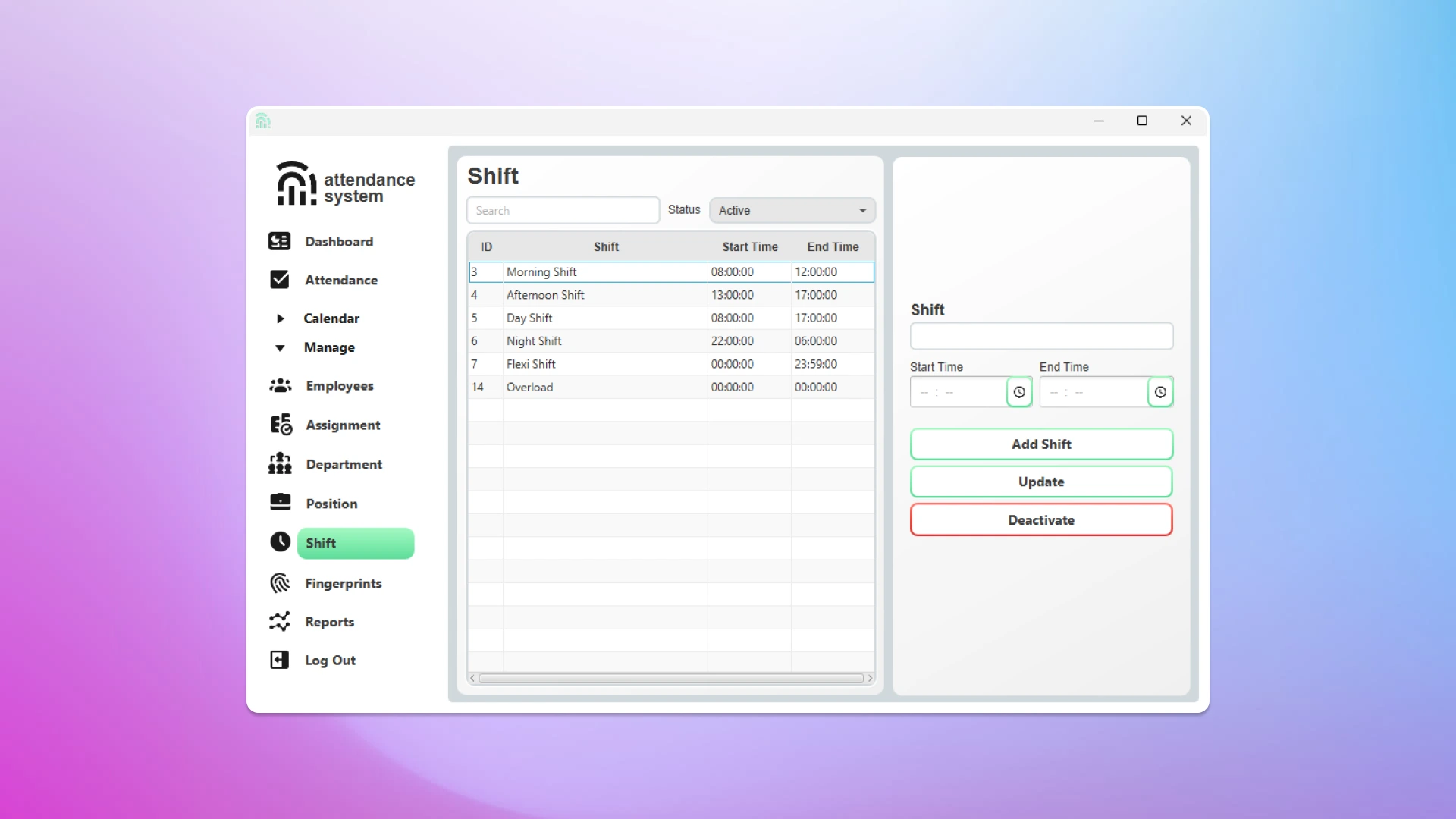Screen dimensions: 1456x819
Task: Click the Reports chart icon
Action: coord(279,621)
